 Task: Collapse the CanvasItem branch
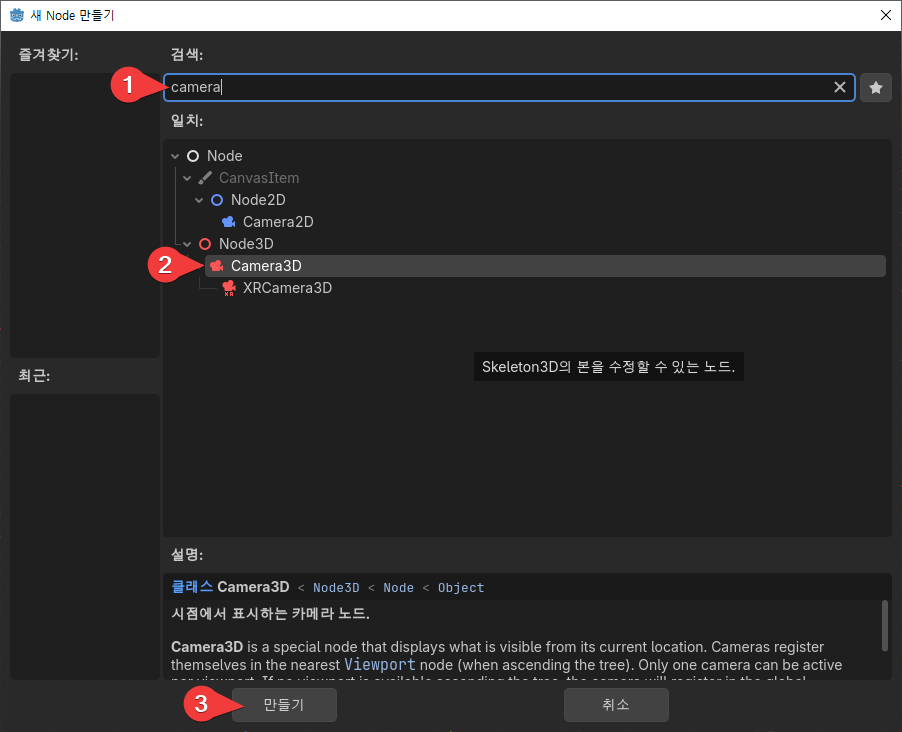click(x=187, y=178)
